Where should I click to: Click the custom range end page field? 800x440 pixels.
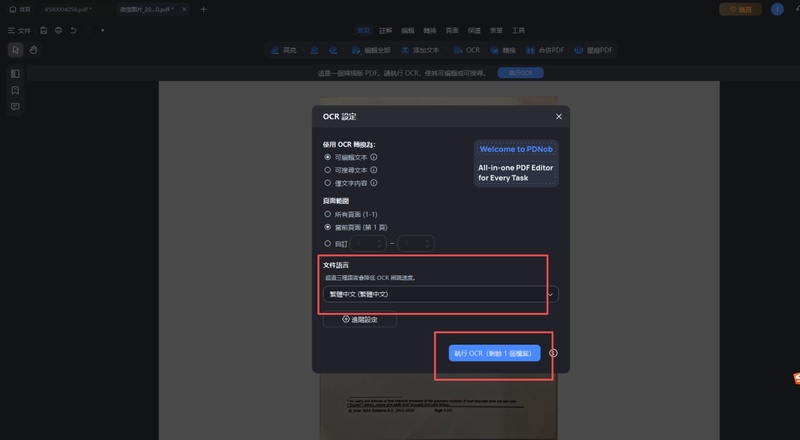416,243
